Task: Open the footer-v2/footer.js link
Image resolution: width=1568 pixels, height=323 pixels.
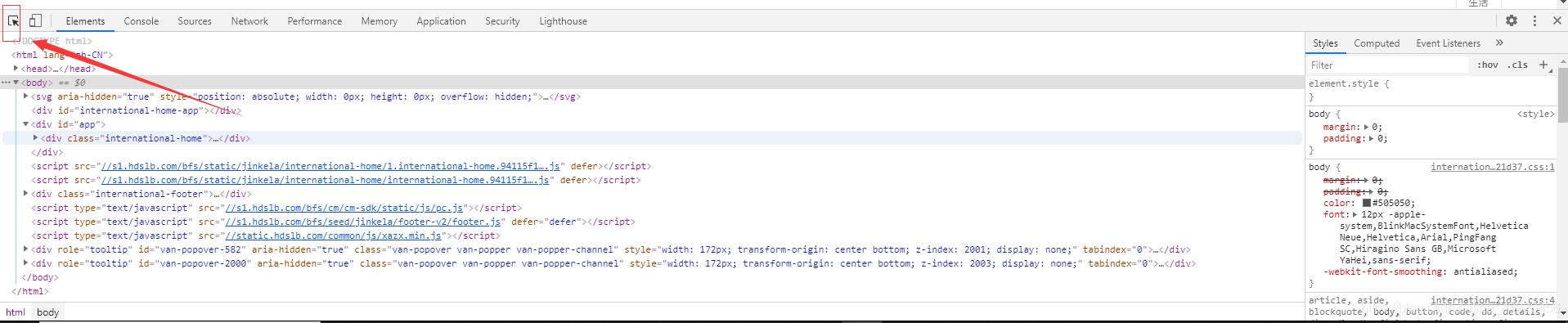Action: point(363,222)
